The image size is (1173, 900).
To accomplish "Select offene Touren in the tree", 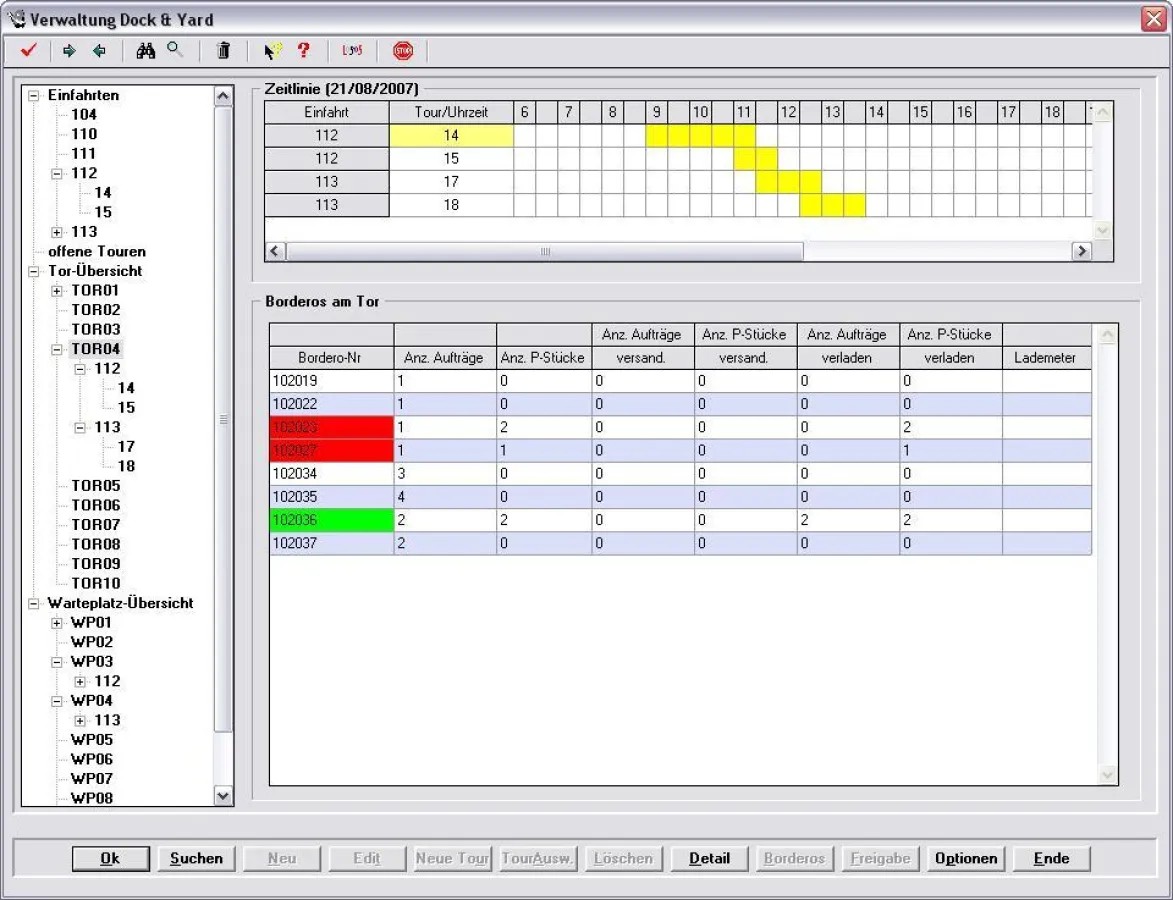I will point(96,252).
